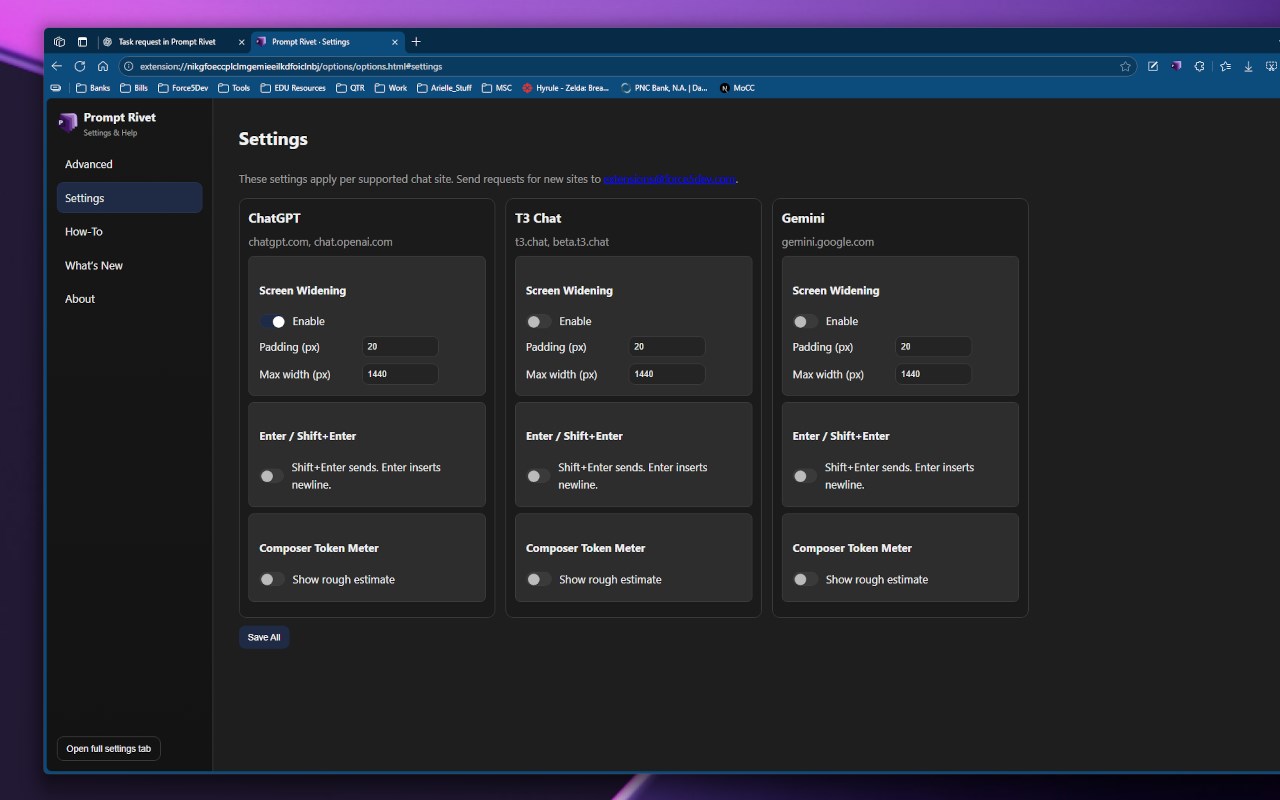Toggle Gemini Shift+Enter sends option
Image resolution: width=1280 pixels, height=800 pixels.
point(805,476)
